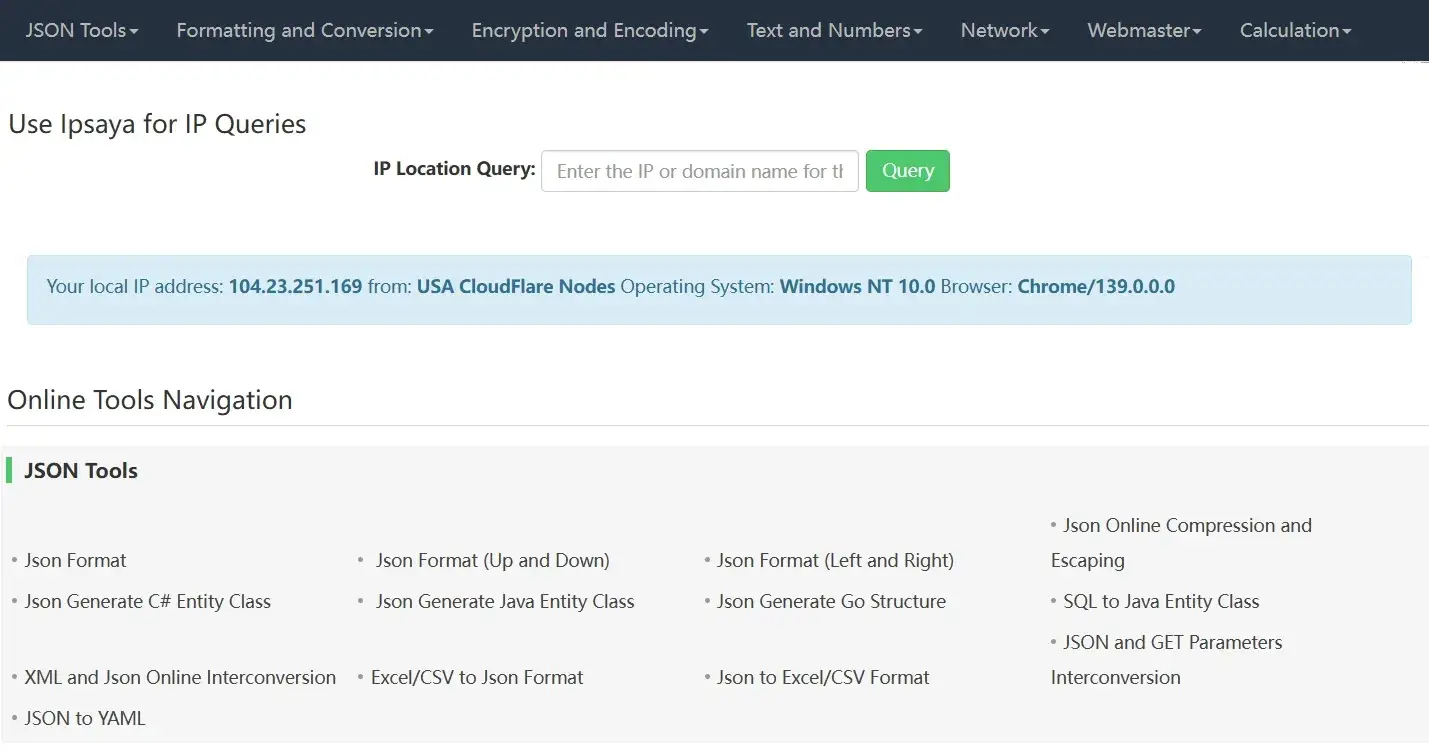Image resolution: width=1429 pixels, height=750 pixels.
Task: Open the JSON Tools dropdown menu
Action: tap(80, 30)
